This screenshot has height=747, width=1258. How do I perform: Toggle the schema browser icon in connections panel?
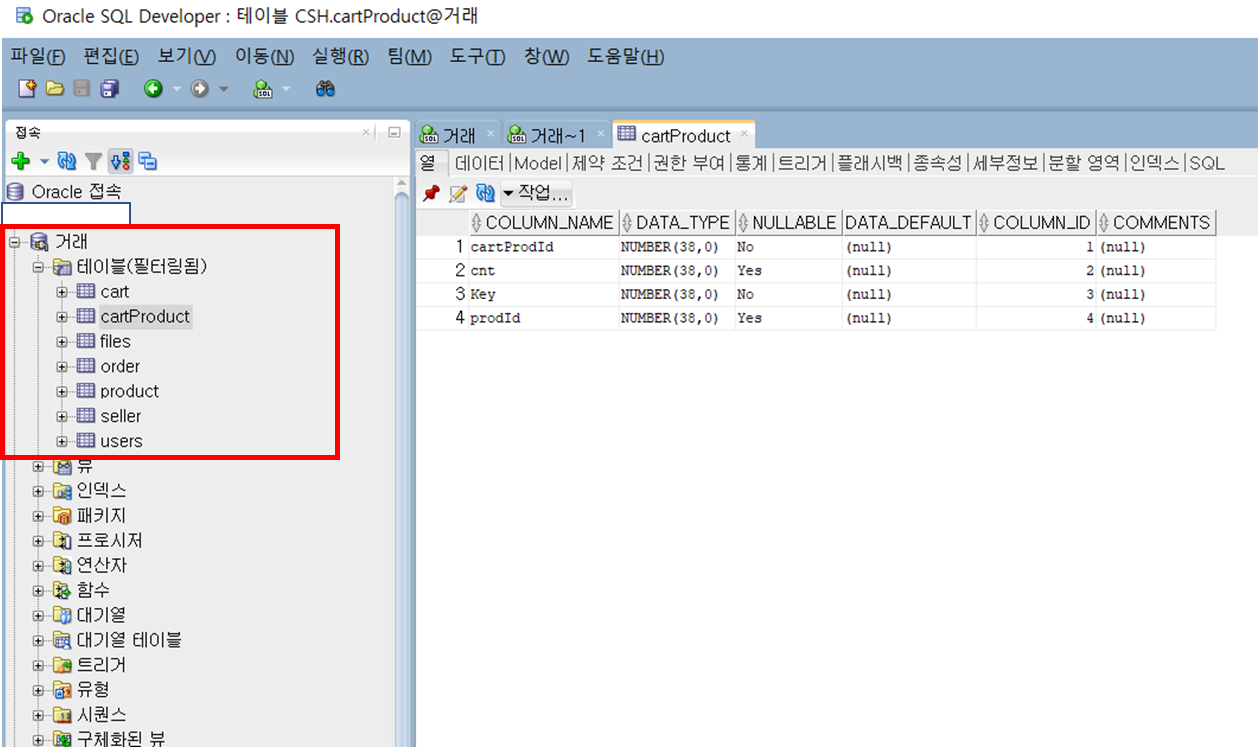120,161
